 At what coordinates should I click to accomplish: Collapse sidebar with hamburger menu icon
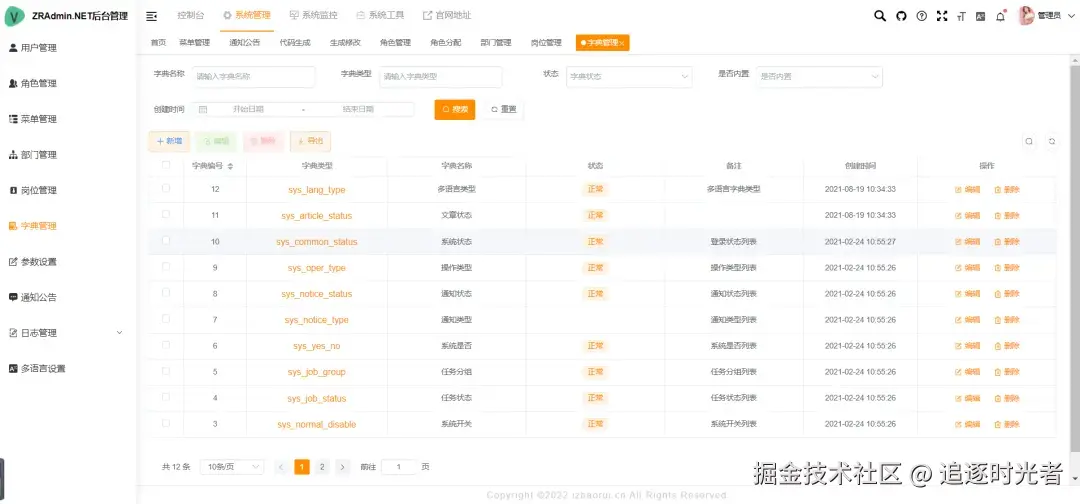point(152,16)
